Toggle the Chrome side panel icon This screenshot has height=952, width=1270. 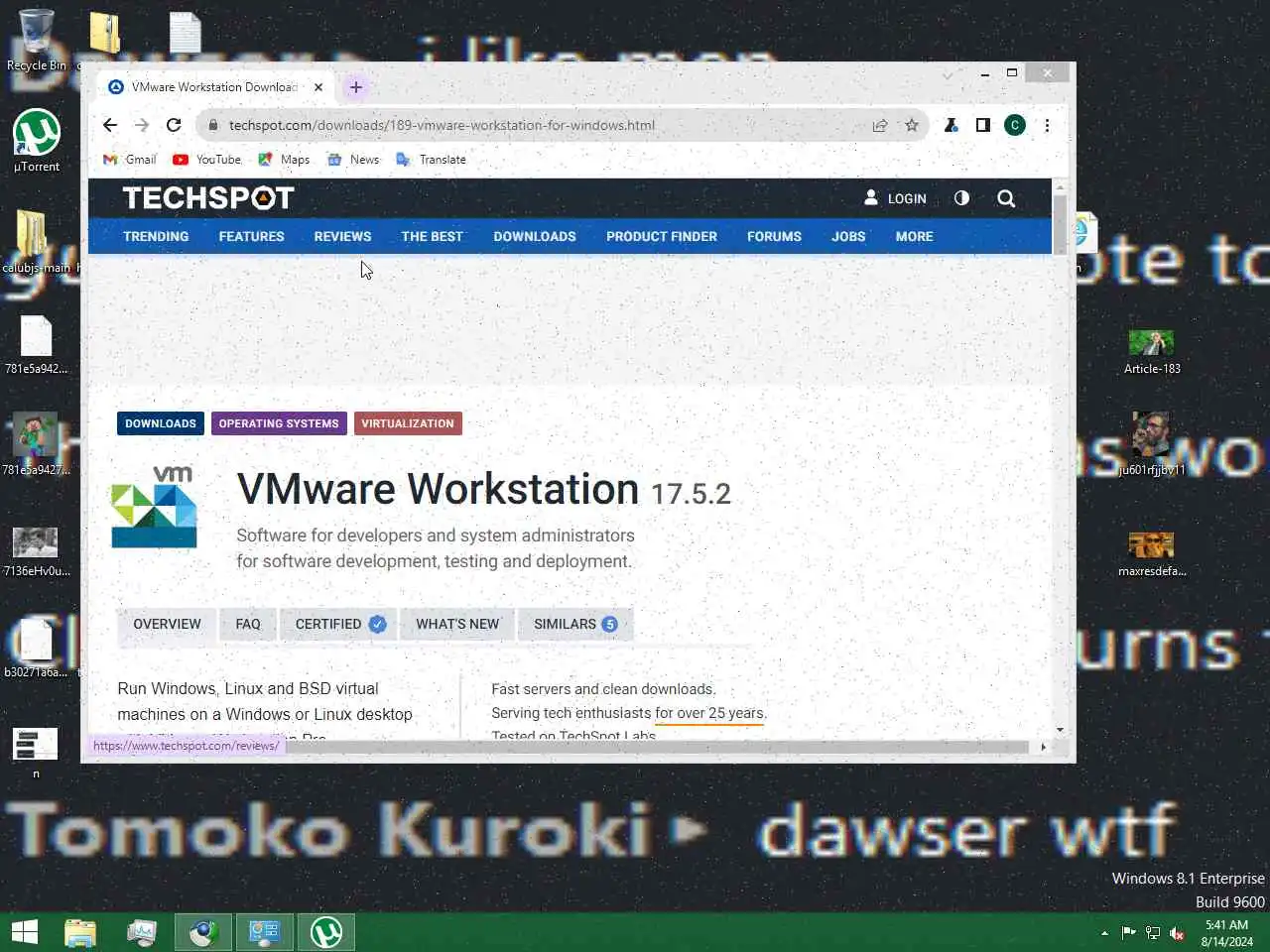tap(982, 125)
